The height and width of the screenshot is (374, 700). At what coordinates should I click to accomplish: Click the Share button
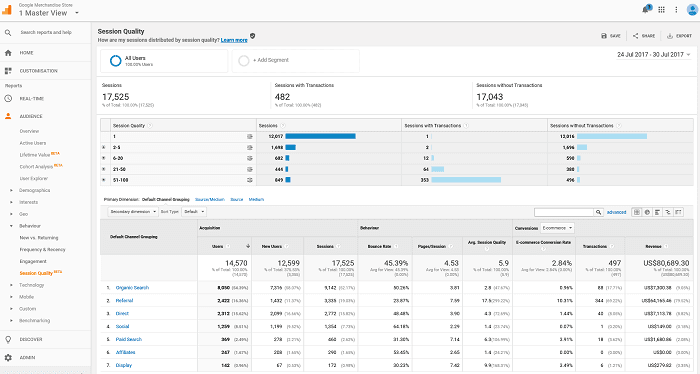[x=644, y=36]
